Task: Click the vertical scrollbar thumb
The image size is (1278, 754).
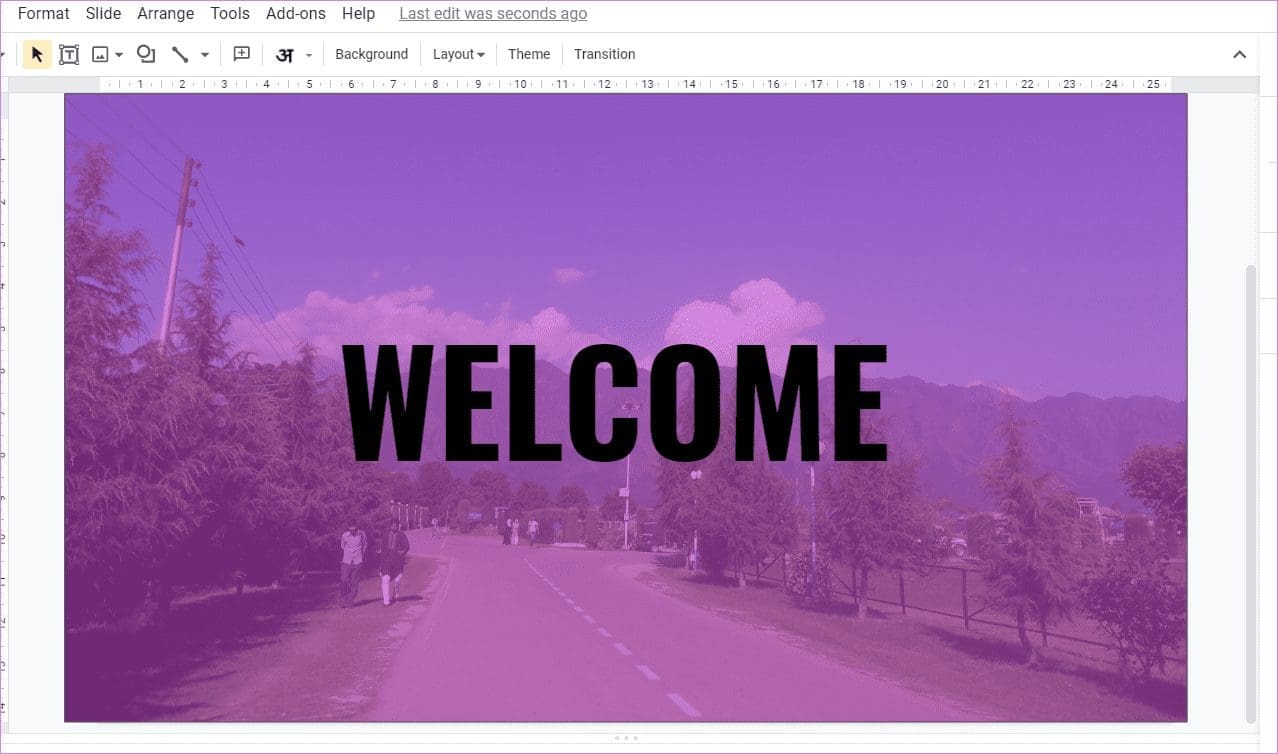Action: [1250, 492]
